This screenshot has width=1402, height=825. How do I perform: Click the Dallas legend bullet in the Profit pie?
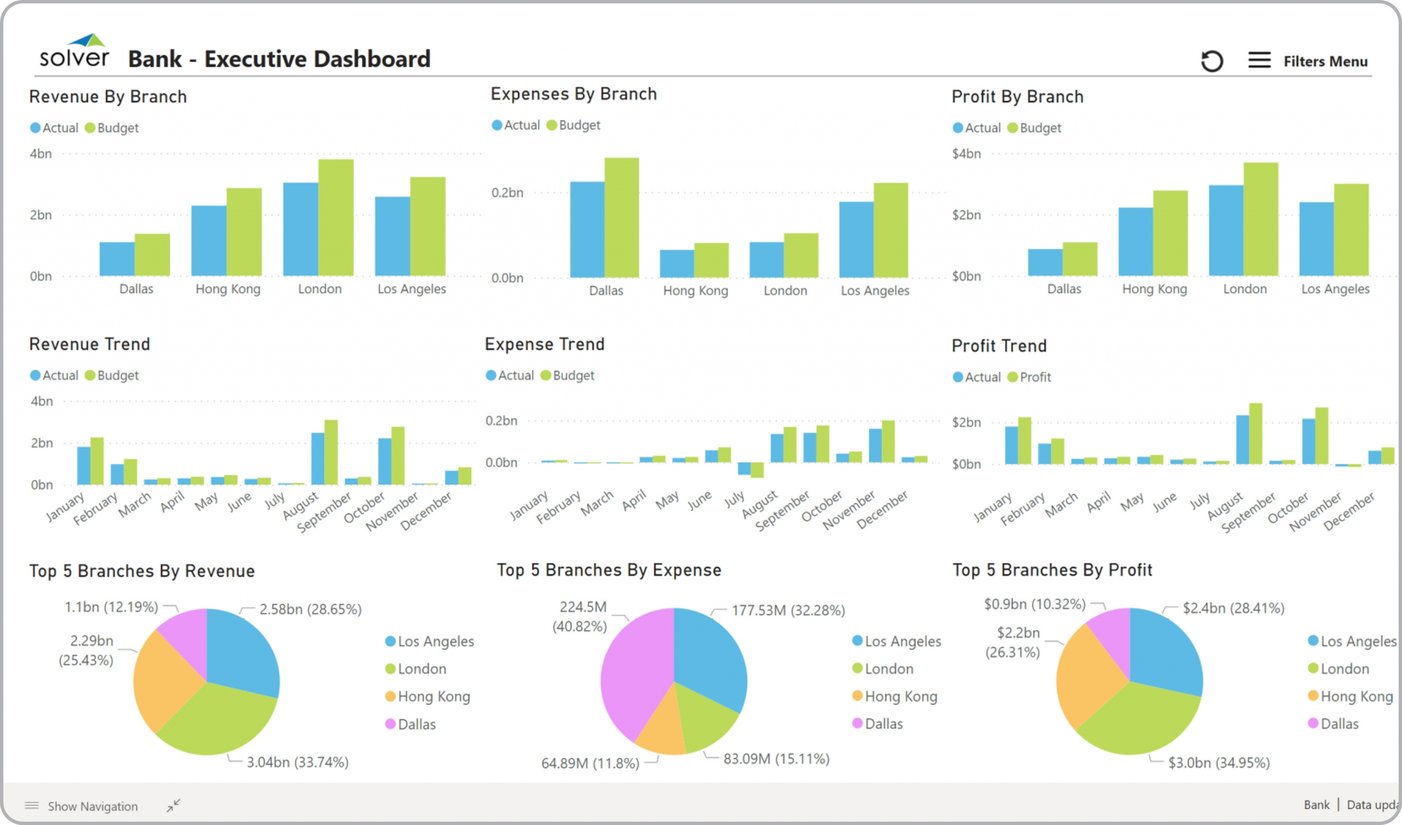[x=1315, y=723]
